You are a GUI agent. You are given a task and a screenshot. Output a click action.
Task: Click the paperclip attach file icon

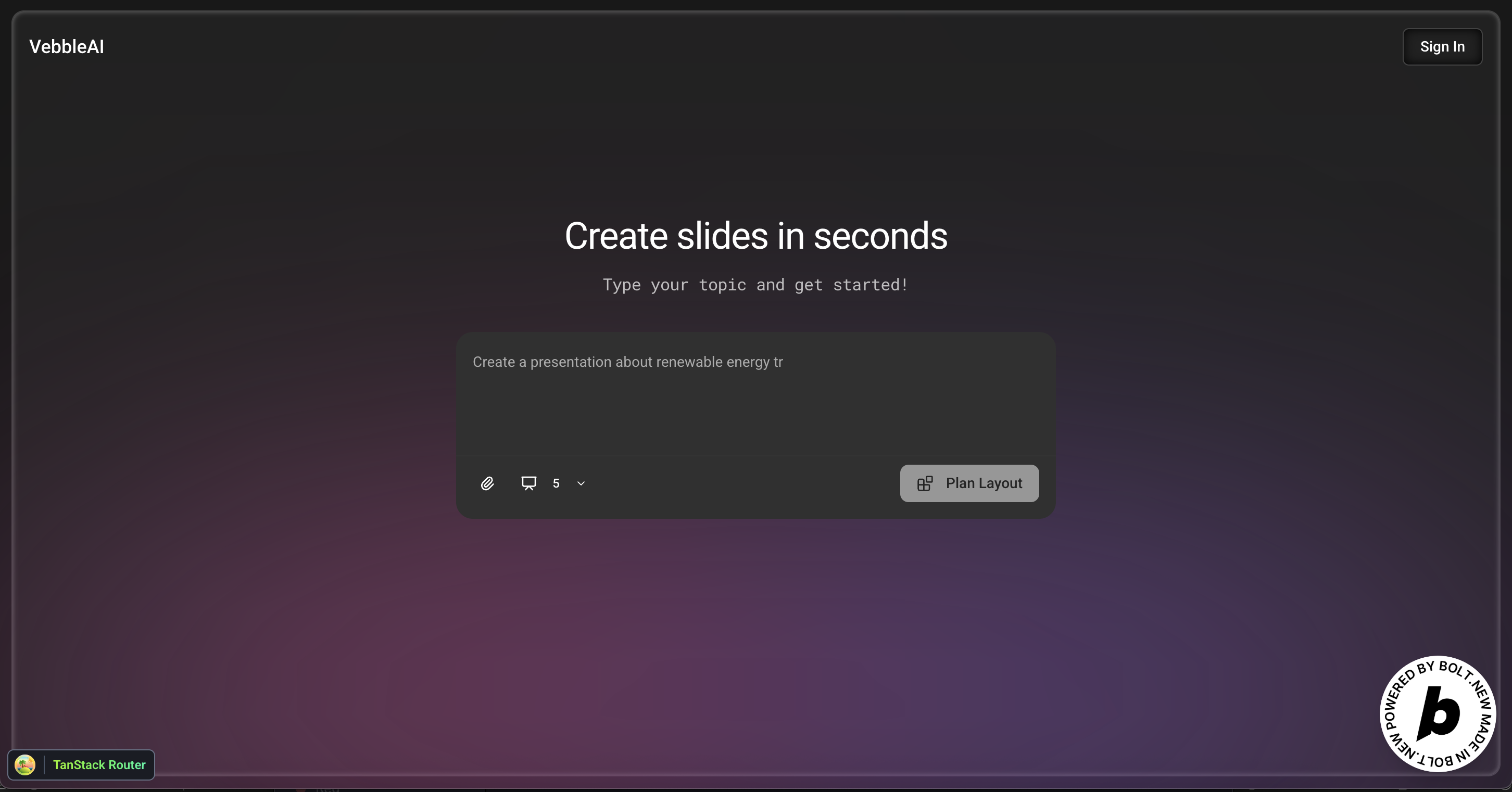(x=487, y=483)
